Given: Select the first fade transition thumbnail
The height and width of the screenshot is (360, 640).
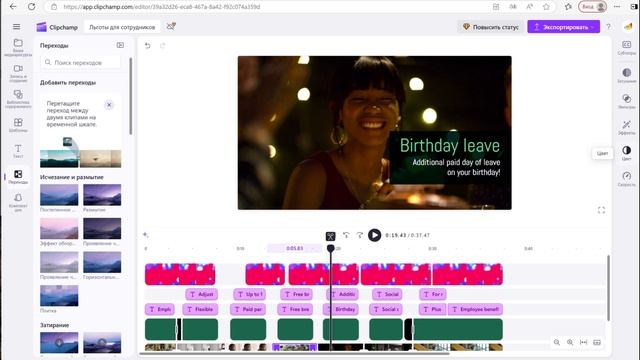Looking at the screenshot, I should click(x=59, y=195).
